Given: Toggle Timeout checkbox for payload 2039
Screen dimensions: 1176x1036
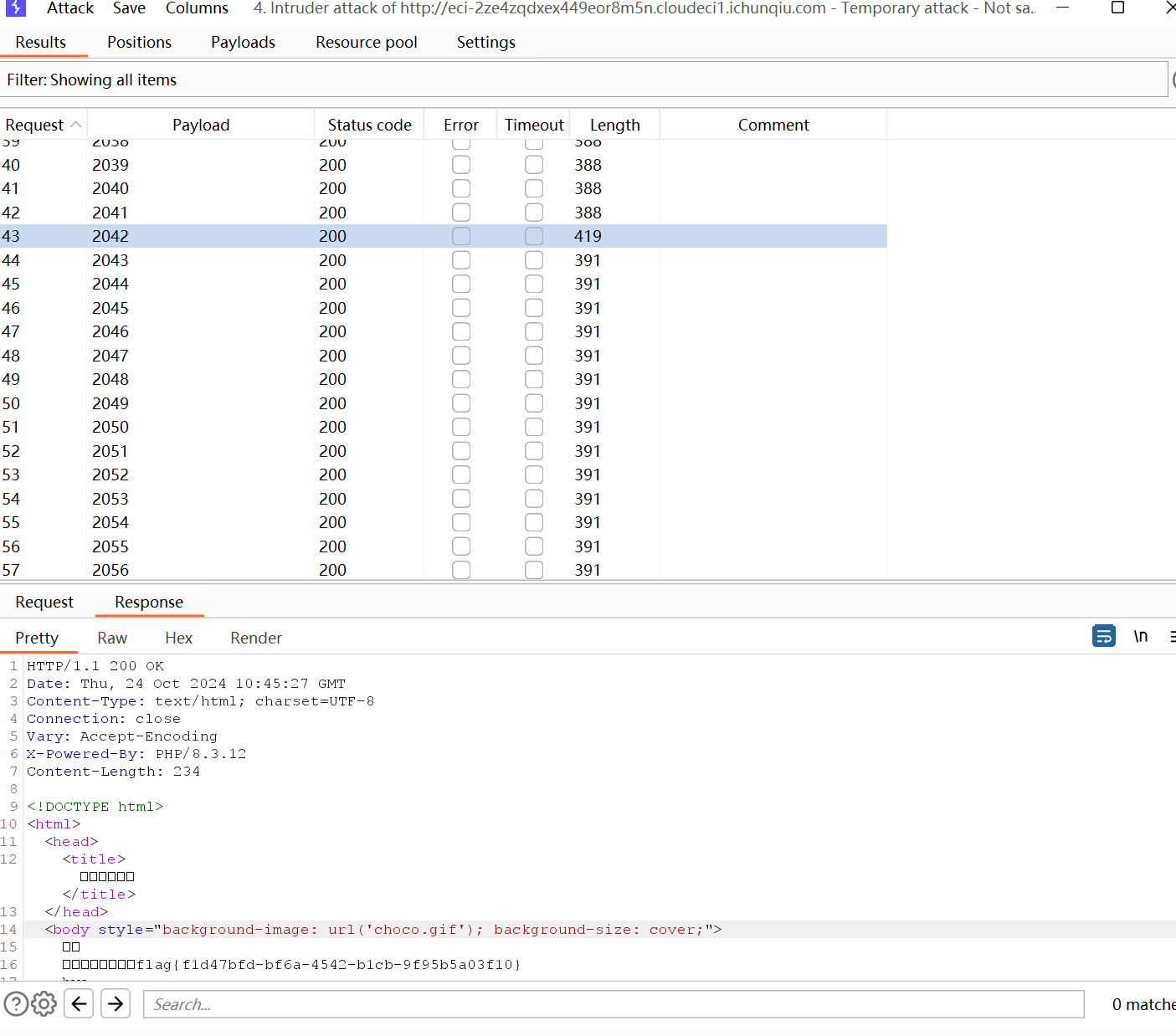Looking at the screenshot, I should [x=534, y=165].
